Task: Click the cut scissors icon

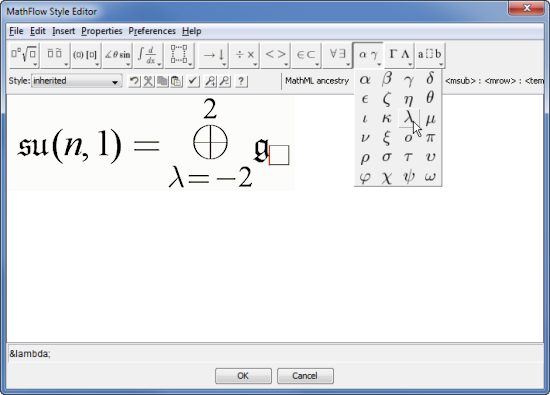Action: 148,81
